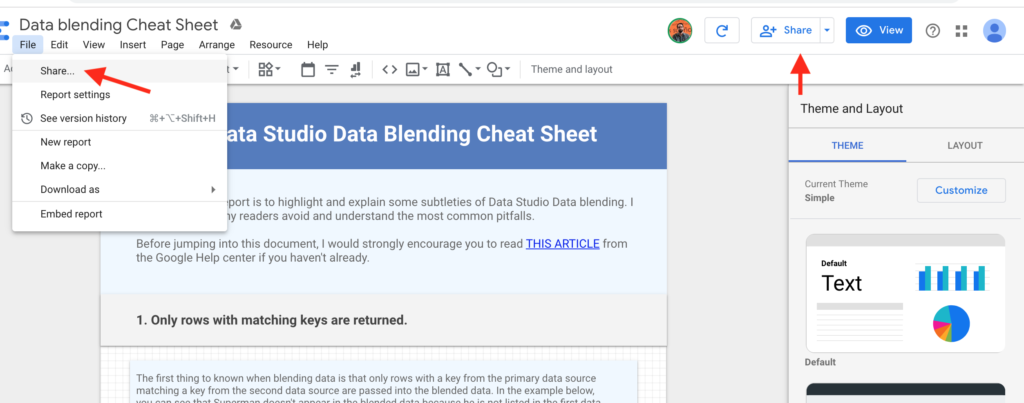Open the help question mark icon
The height and width of the screenshot is (403, 1024).
933,31
